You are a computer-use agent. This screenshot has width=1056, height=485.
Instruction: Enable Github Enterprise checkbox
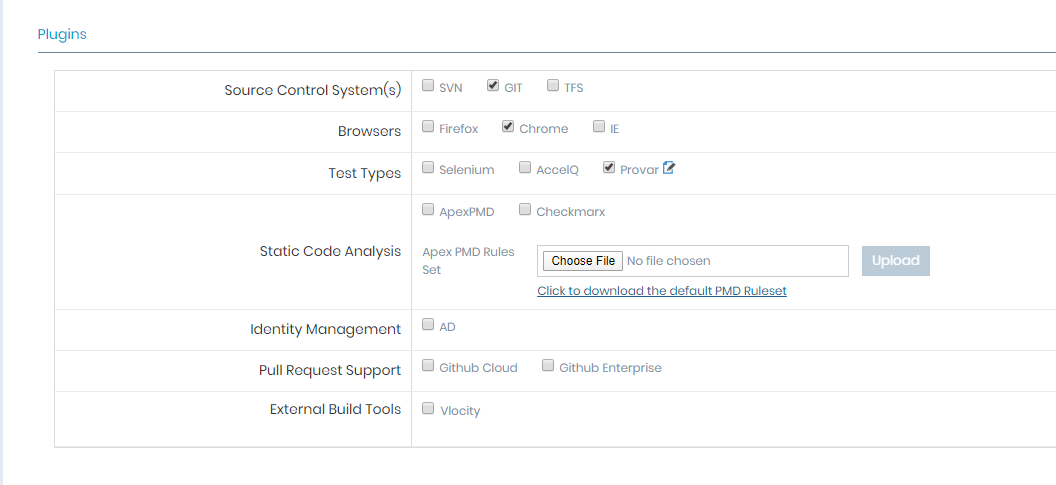coord(548,366)
